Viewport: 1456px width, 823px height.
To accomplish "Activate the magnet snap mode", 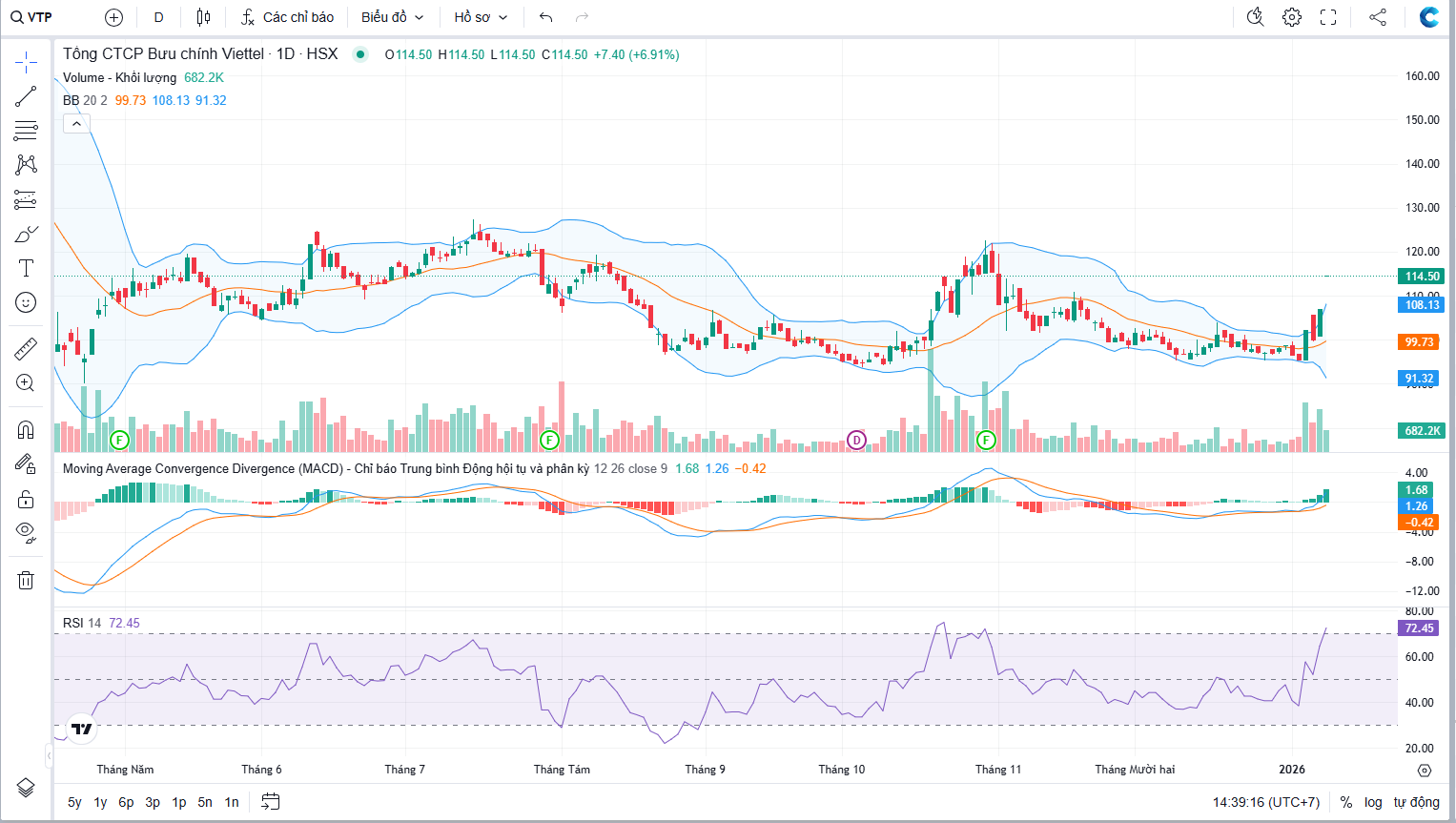I will 26,430.
